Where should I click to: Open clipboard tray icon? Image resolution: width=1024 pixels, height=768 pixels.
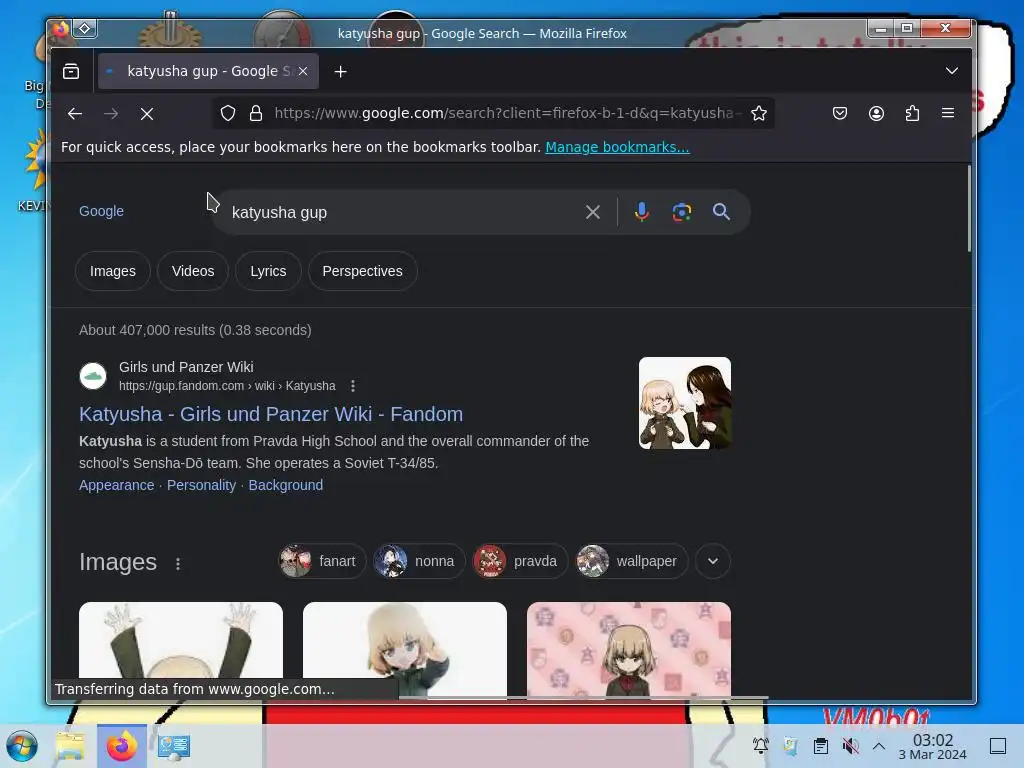pyautogui.click(x=820, y=745)
